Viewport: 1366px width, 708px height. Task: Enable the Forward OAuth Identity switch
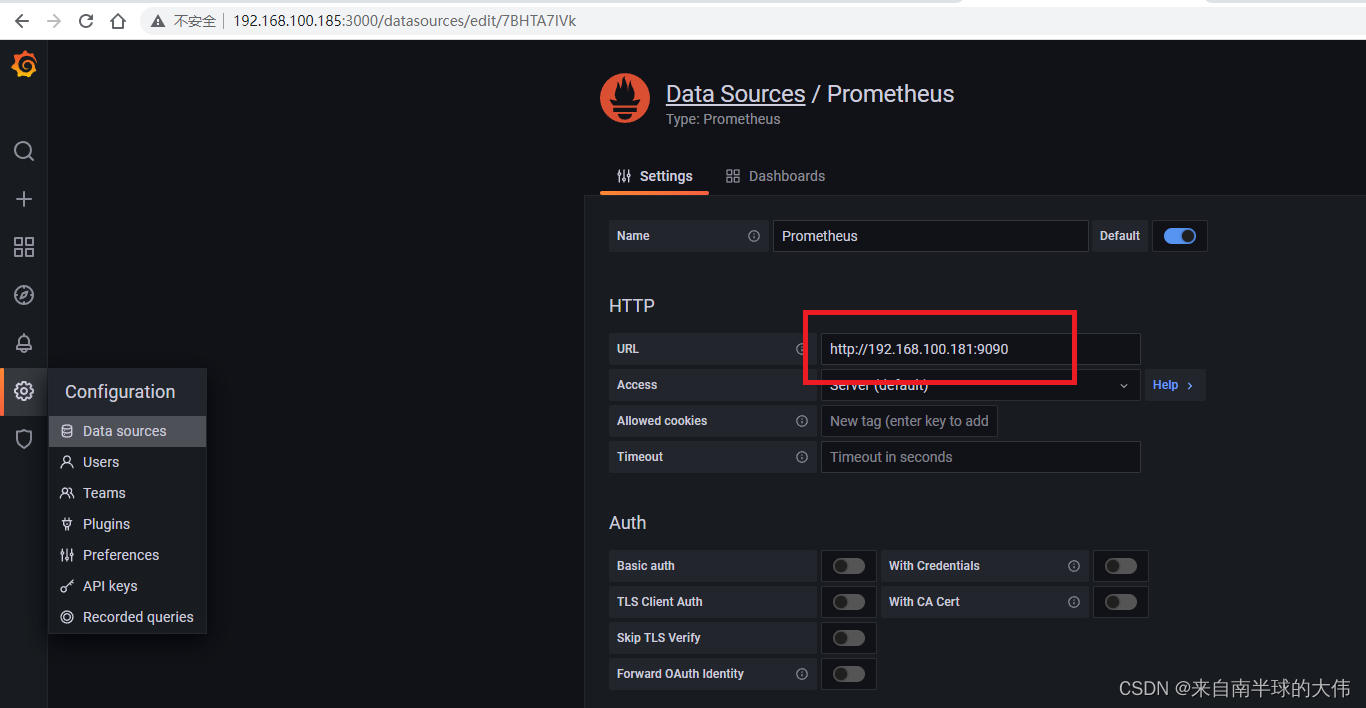849,674
